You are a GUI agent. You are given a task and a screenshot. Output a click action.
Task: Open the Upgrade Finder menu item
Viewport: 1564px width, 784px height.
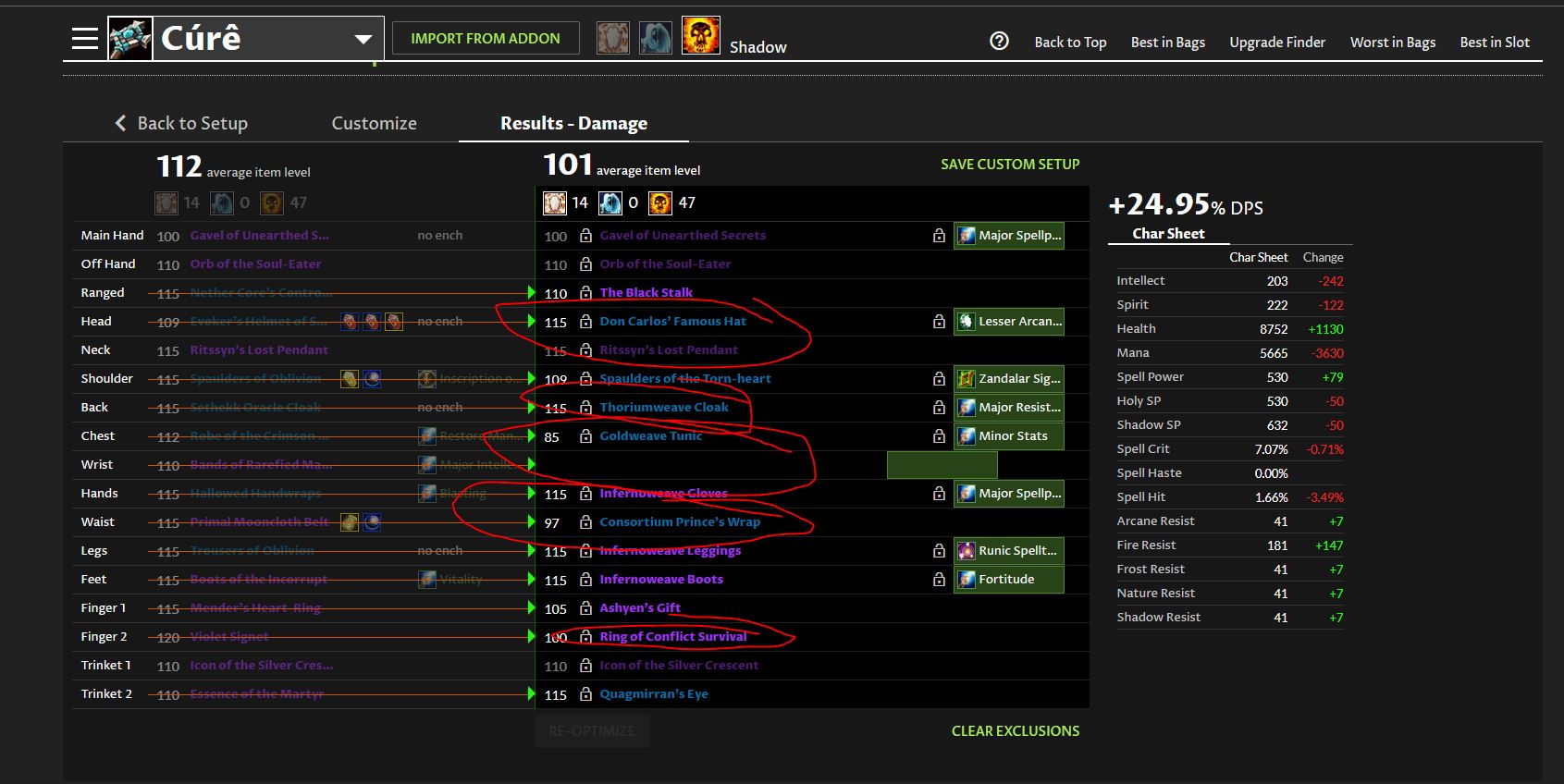(x=1276, y=43)
